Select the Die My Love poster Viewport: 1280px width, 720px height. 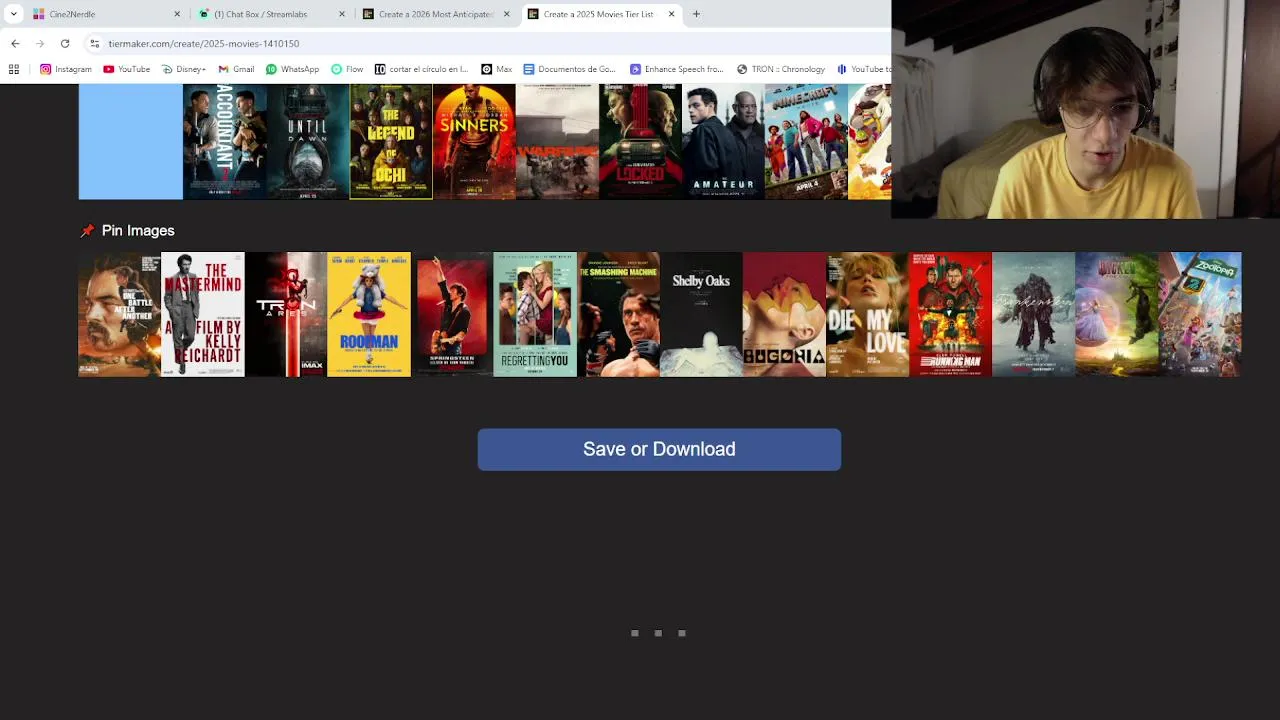[x=867, y=314]
